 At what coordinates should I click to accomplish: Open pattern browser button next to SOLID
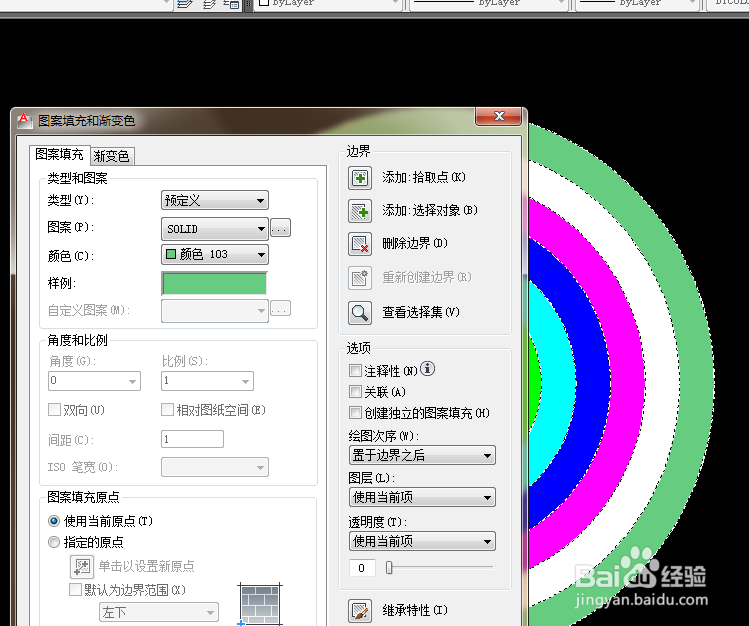click(280, 228)
